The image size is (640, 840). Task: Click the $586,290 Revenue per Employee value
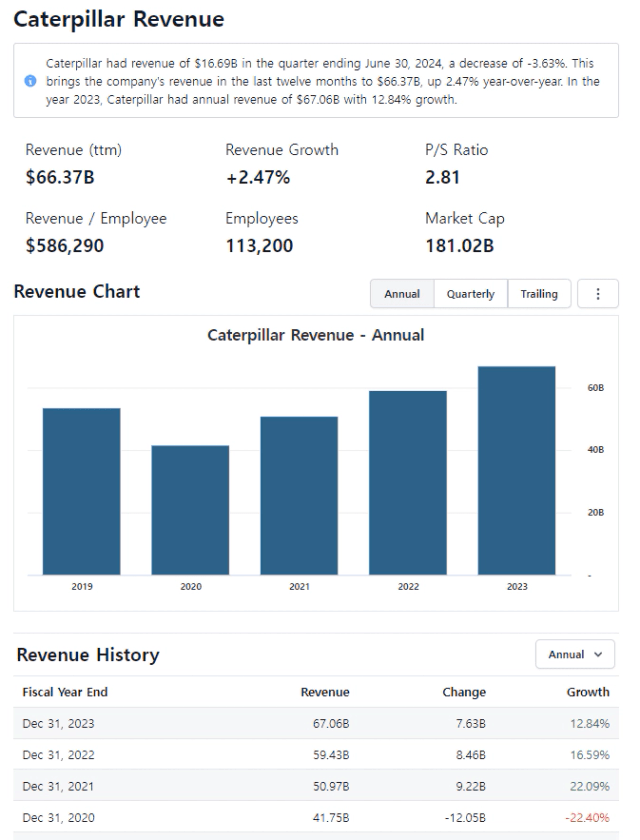[65, 246]
